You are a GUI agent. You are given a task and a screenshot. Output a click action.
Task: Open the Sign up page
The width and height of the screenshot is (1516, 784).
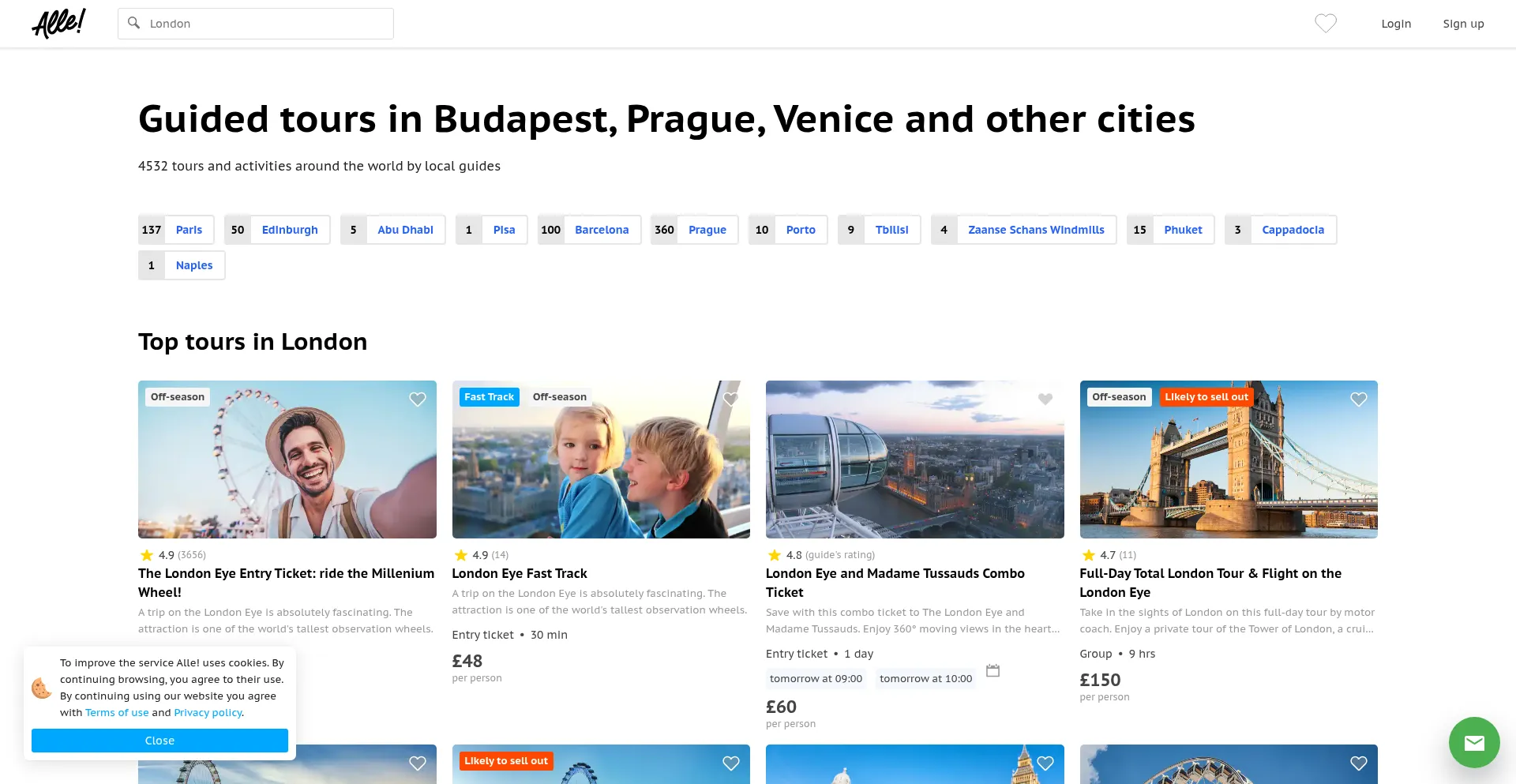[1463, 24]
